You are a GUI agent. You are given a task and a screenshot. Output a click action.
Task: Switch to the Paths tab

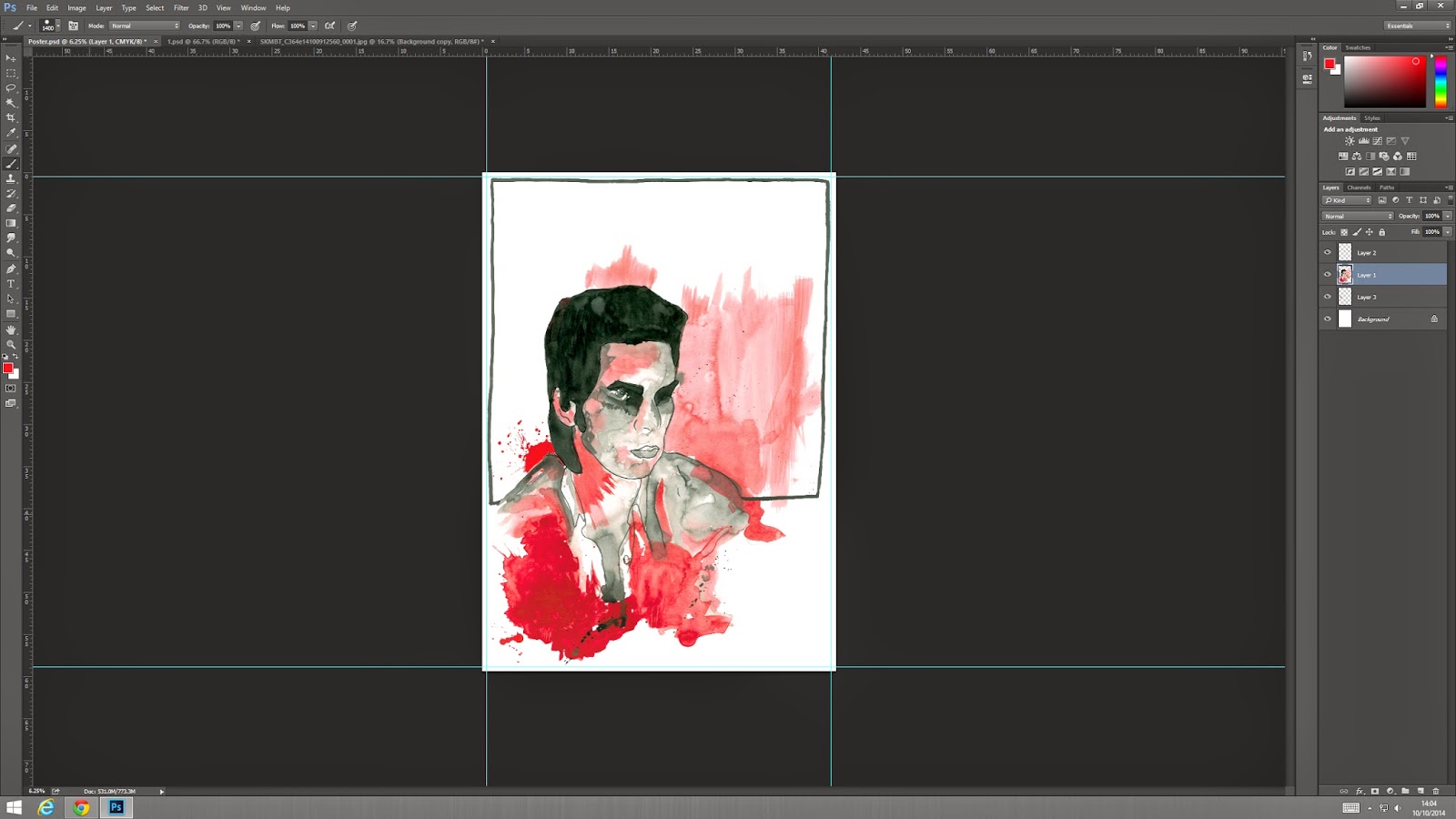pos(1387,187)
